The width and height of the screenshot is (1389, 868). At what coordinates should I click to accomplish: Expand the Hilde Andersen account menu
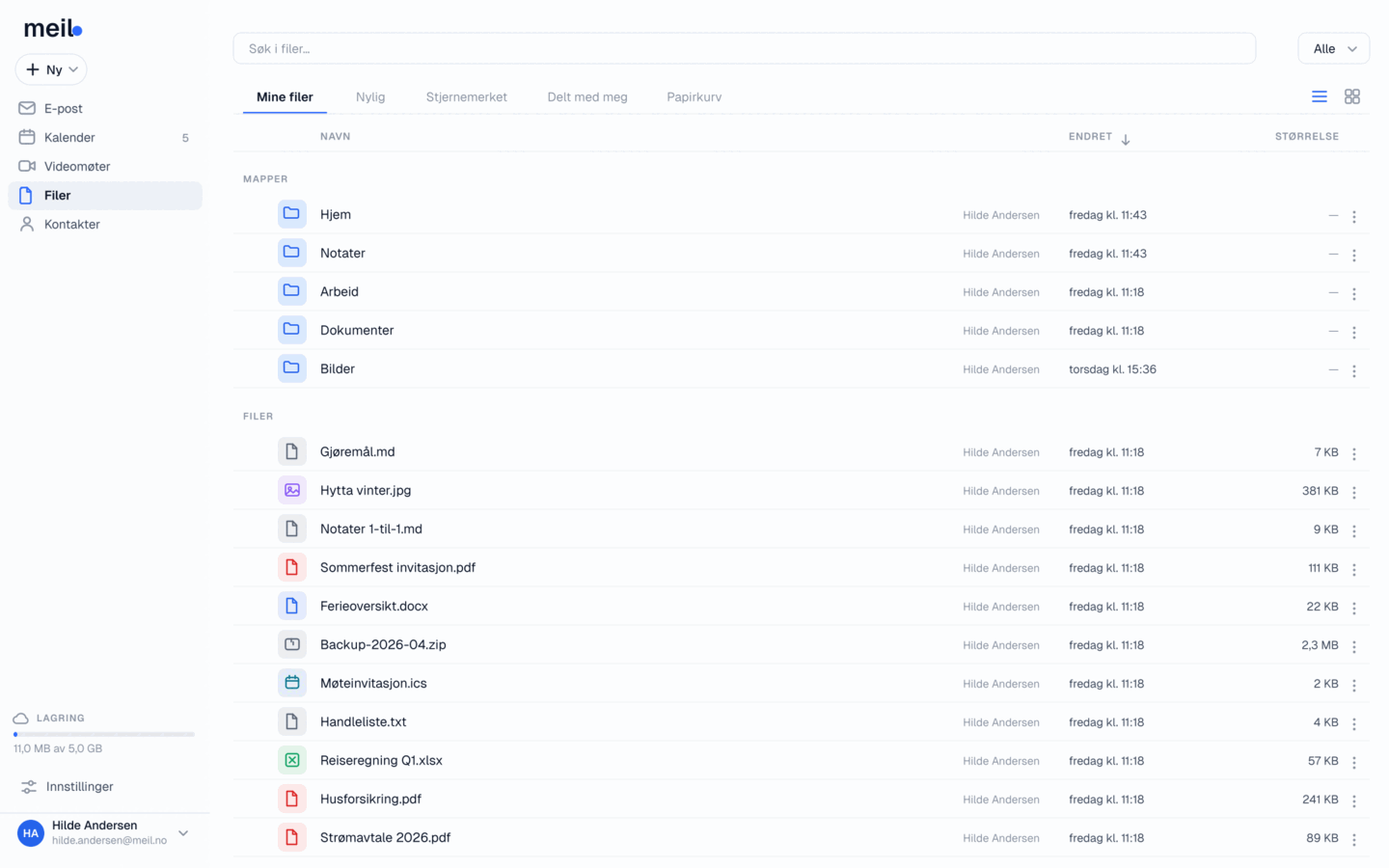[x=105, y=832]
